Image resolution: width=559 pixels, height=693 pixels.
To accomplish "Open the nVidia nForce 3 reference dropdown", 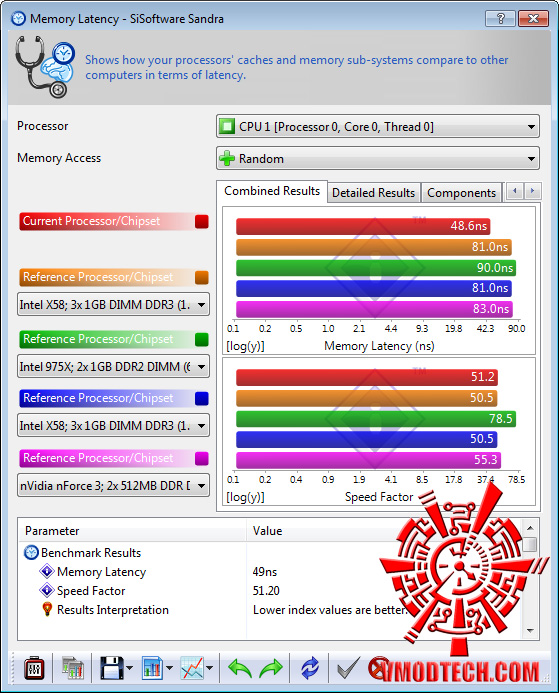I will coord(113,486).
